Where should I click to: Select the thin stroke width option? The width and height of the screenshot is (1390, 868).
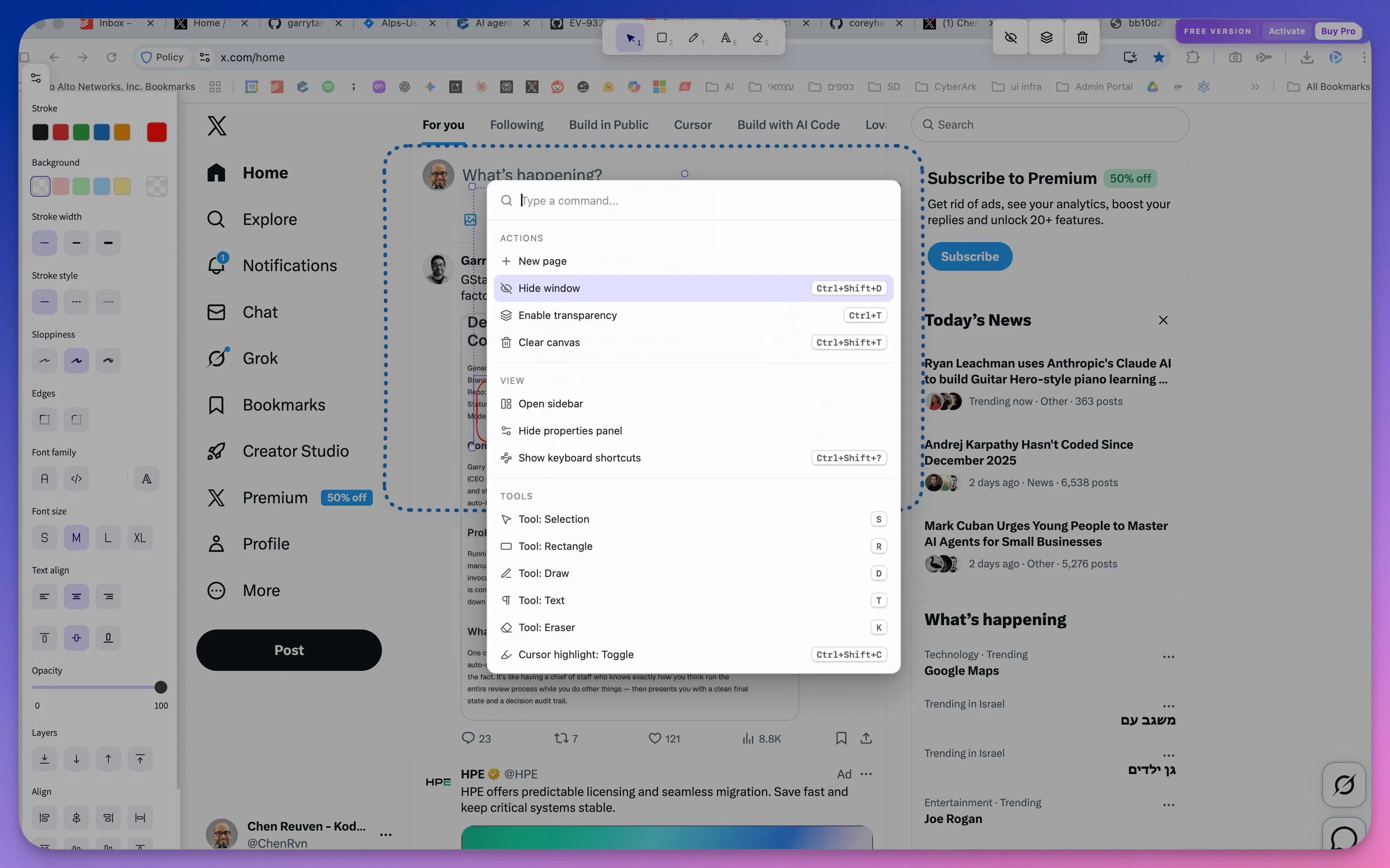pyautogui.click(x=44, y=243)
